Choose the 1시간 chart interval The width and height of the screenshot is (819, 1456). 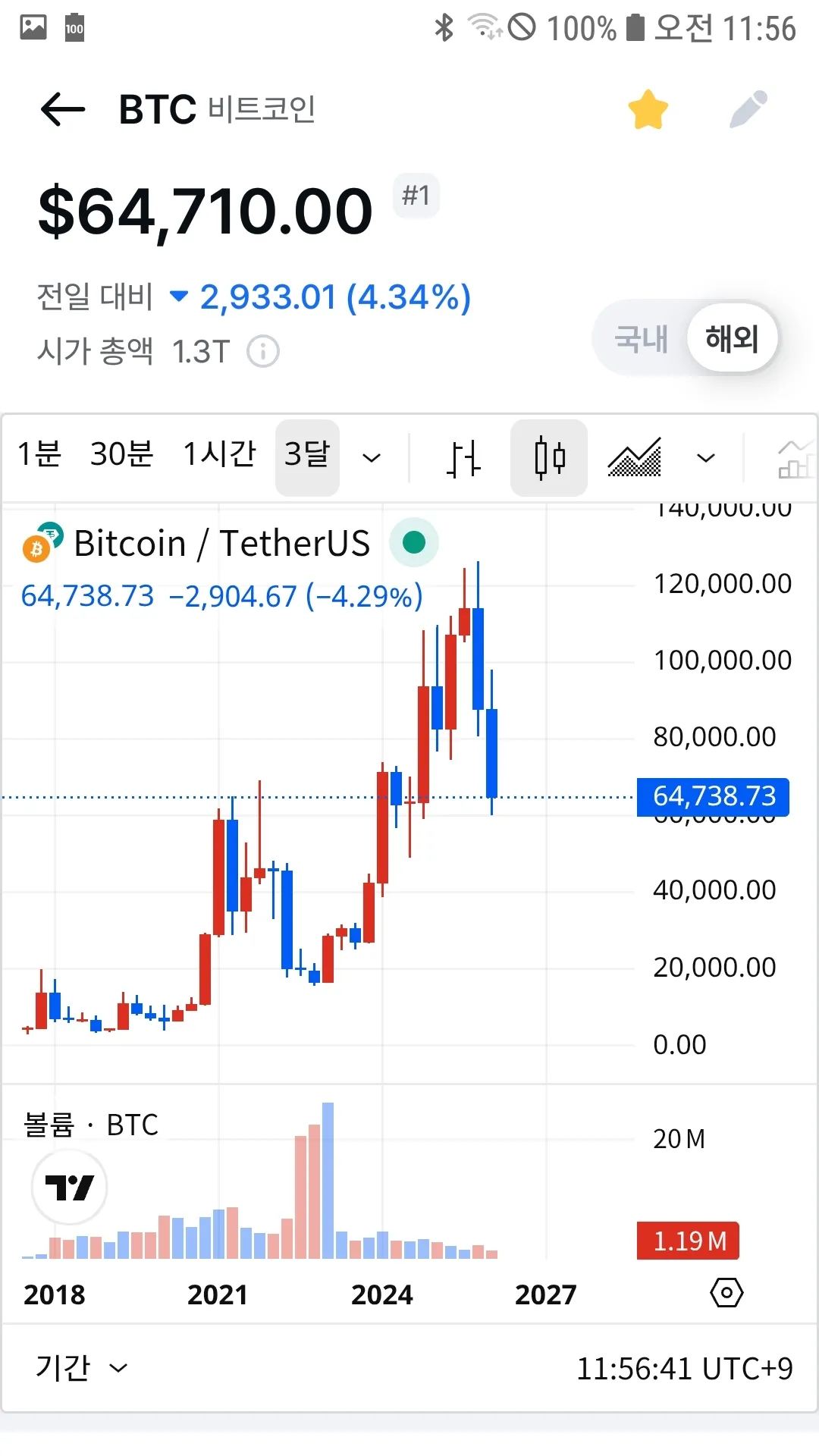219,455
